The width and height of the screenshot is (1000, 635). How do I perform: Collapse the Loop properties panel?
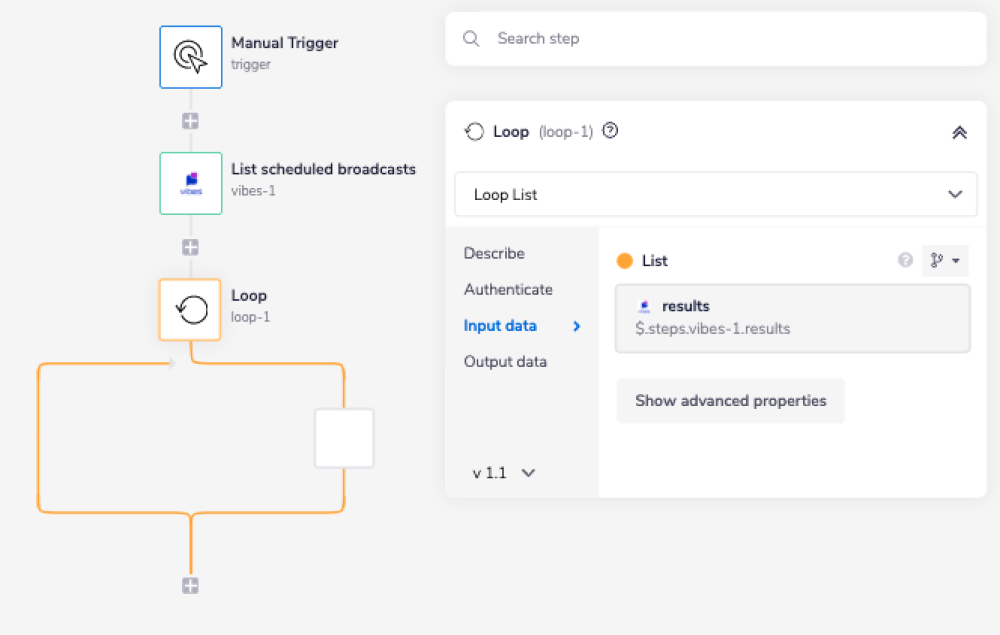tap(959, 132)
